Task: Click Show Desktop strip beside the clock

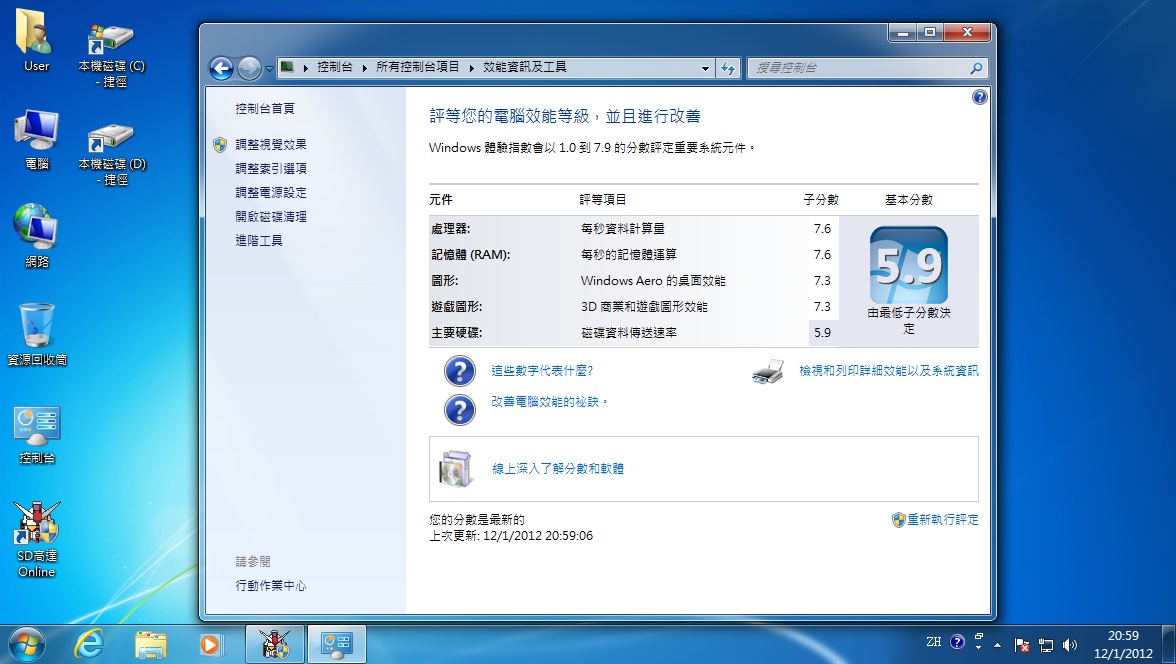Action: tap(1169, 644)
